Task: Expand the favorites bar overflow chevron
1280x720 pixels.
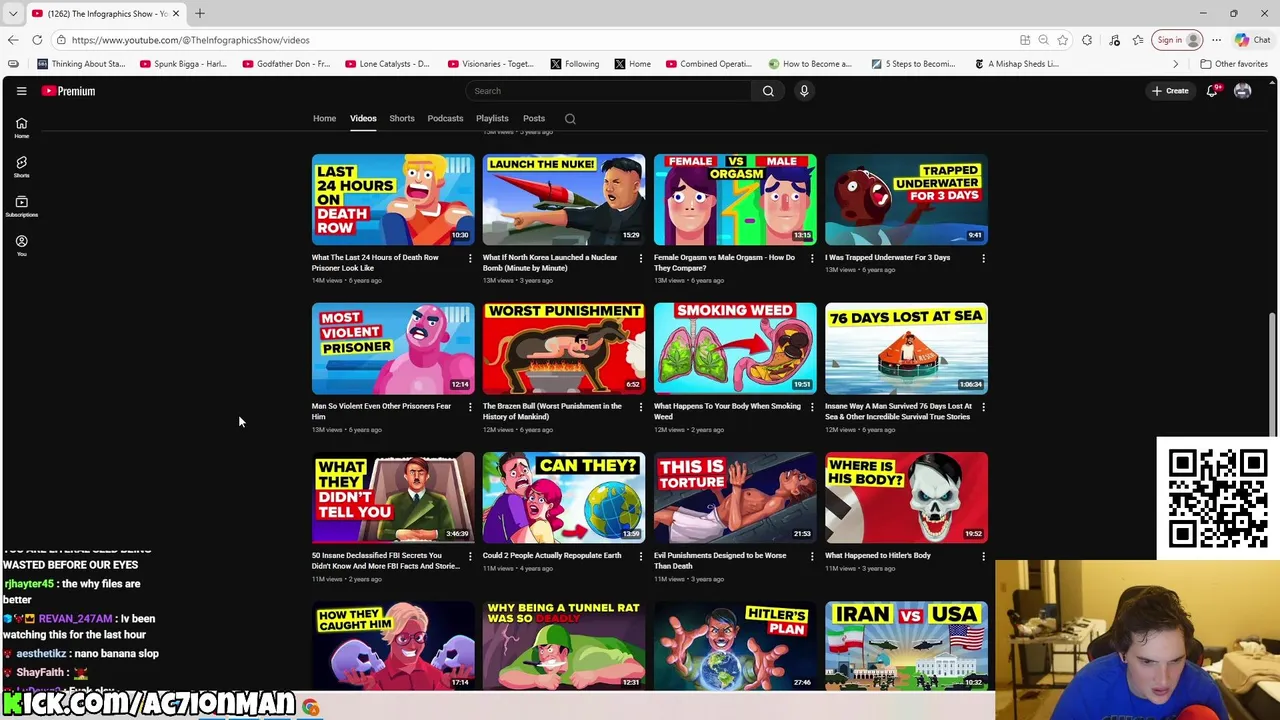Action: (1176, 64)
